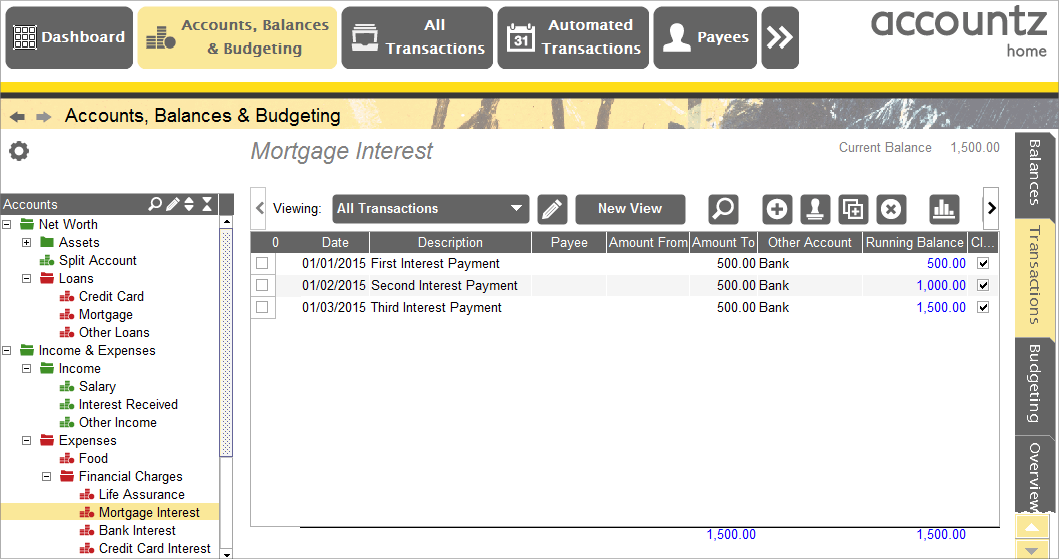Select the First Interest Payment row checkbox
This screenshot has height=559, width=1059.
(262, 263)
